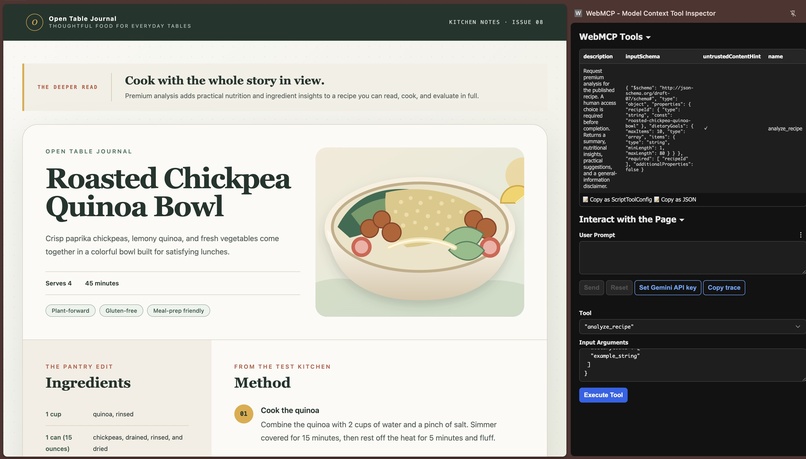Collapse the Interact with the Page section
Viewport: 806px width, 459px height.
pyautogui.click(x=632, y=219)
